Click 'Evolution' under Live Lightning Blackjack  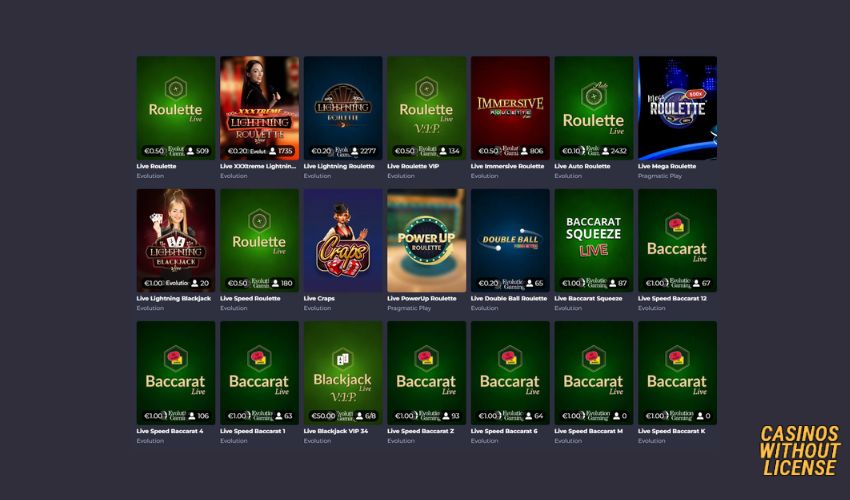150,308
